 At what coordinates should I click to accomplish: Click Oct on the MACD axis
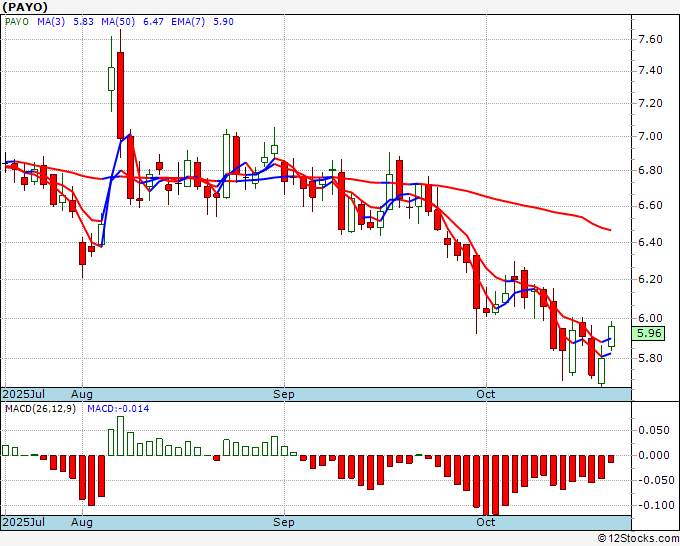click(x=485, y=522)
